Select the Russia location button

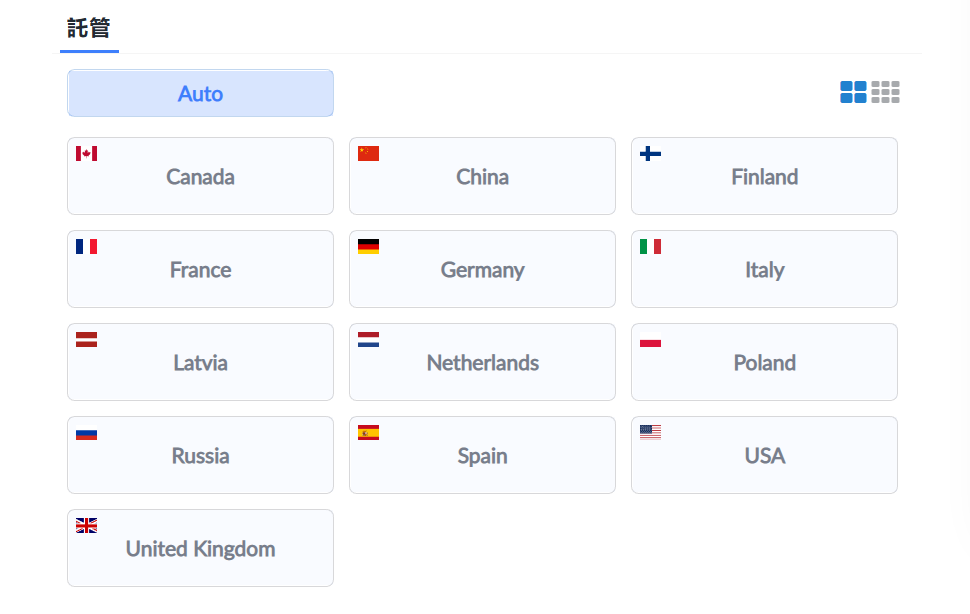coord(200,456)
